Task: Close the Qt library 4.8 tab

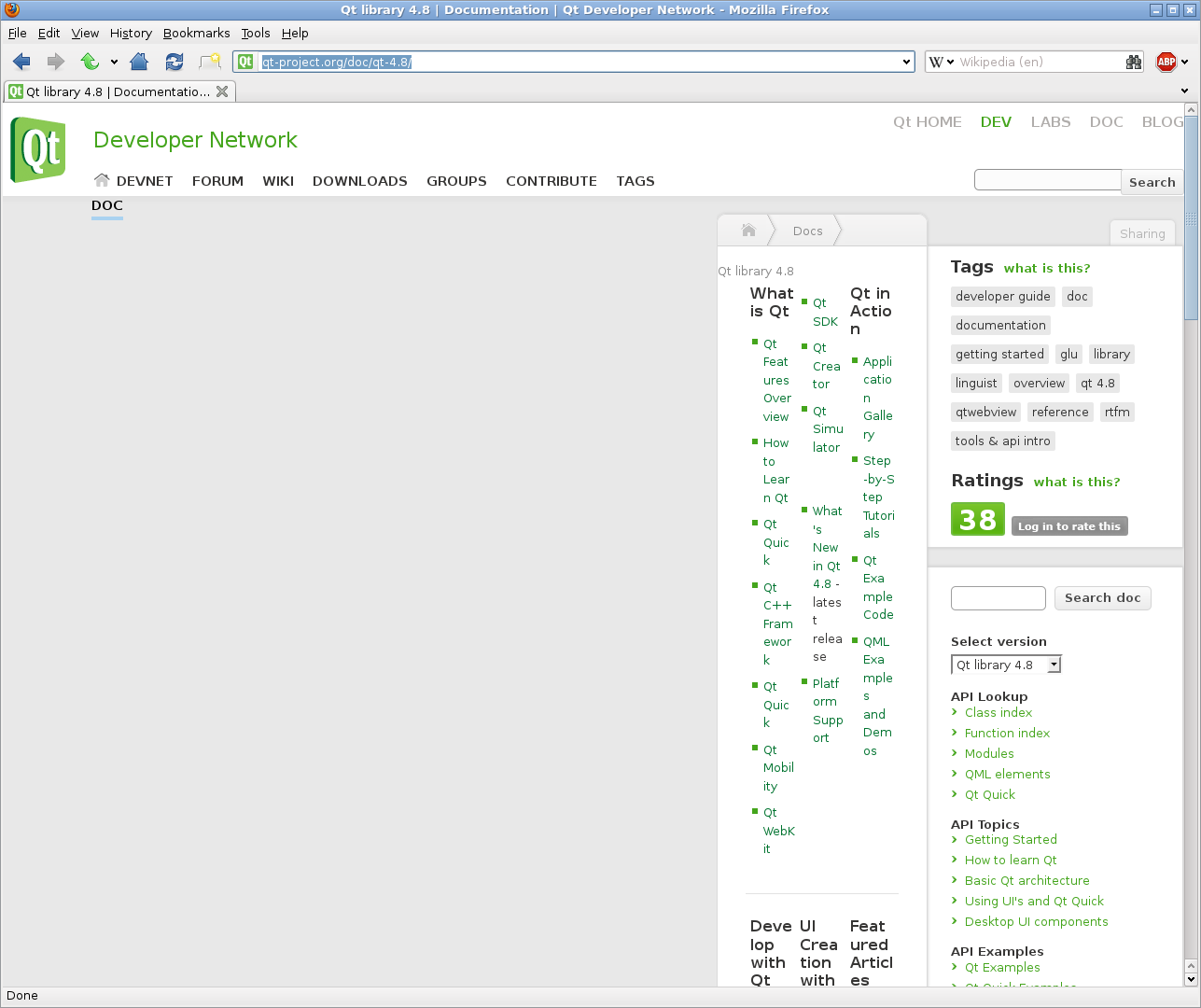Action: (x=222, y=91)
